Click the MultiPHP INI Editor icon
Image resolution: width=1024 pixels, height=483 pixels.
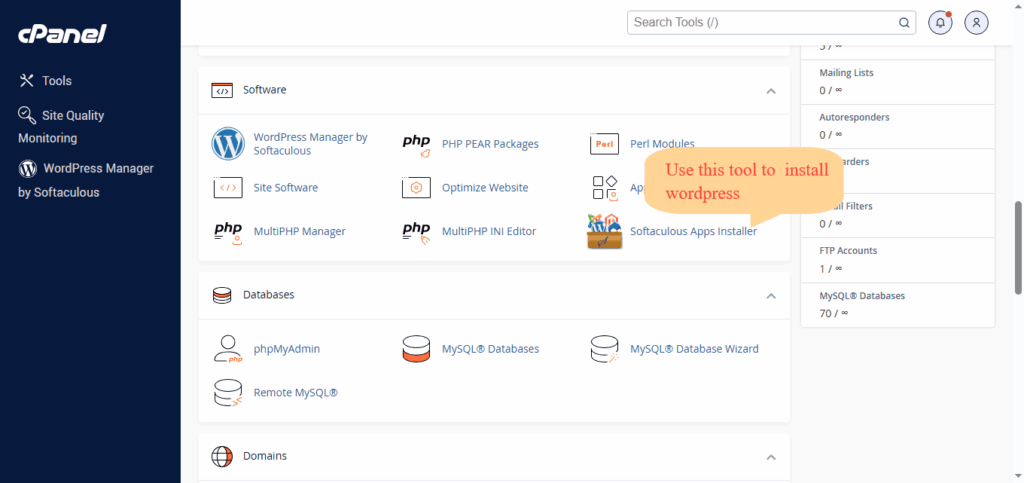416,232
